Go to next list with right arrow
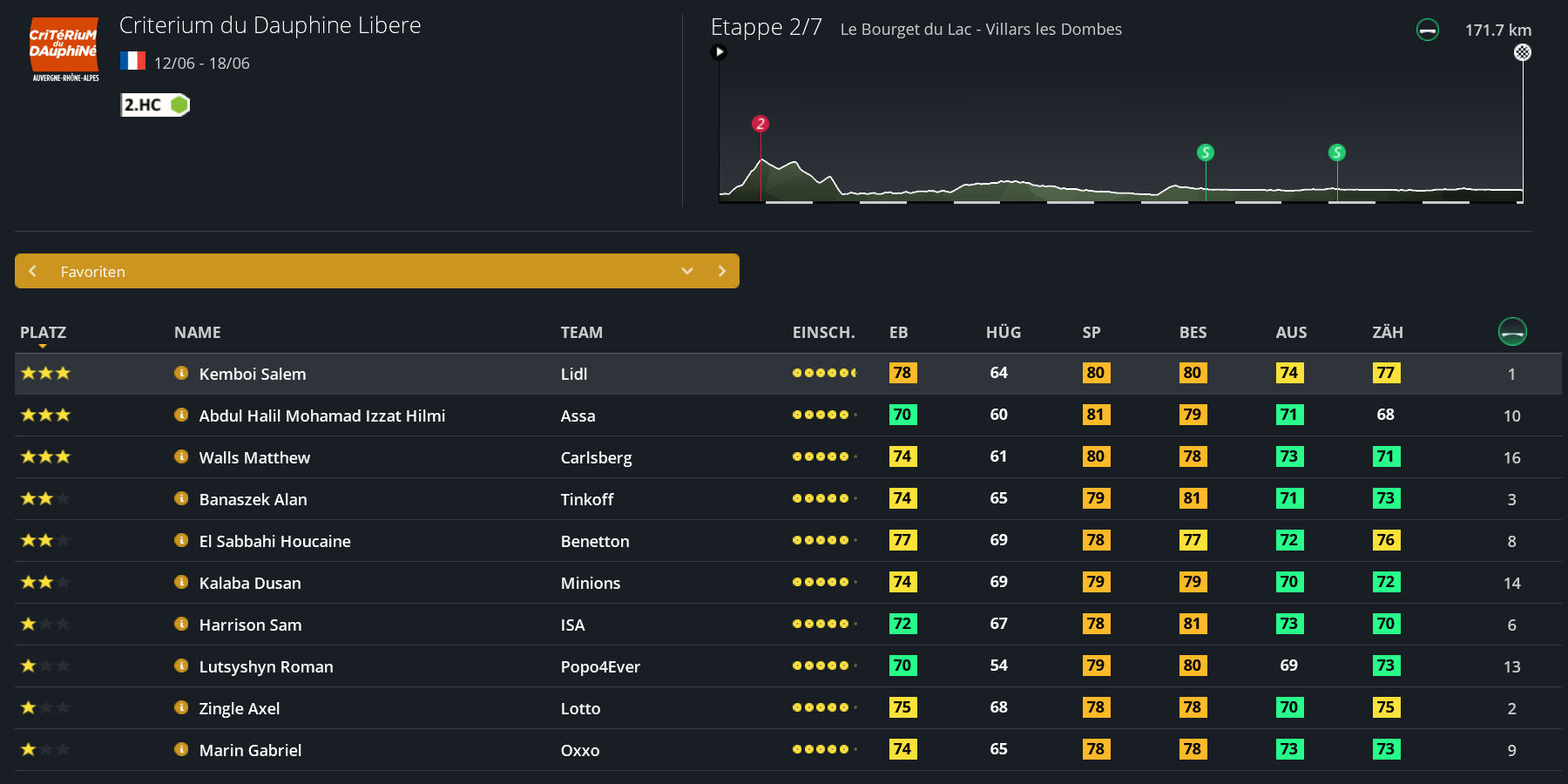Image resolution: width=1568 pixels, height=784 pixels. coord(721,271)
